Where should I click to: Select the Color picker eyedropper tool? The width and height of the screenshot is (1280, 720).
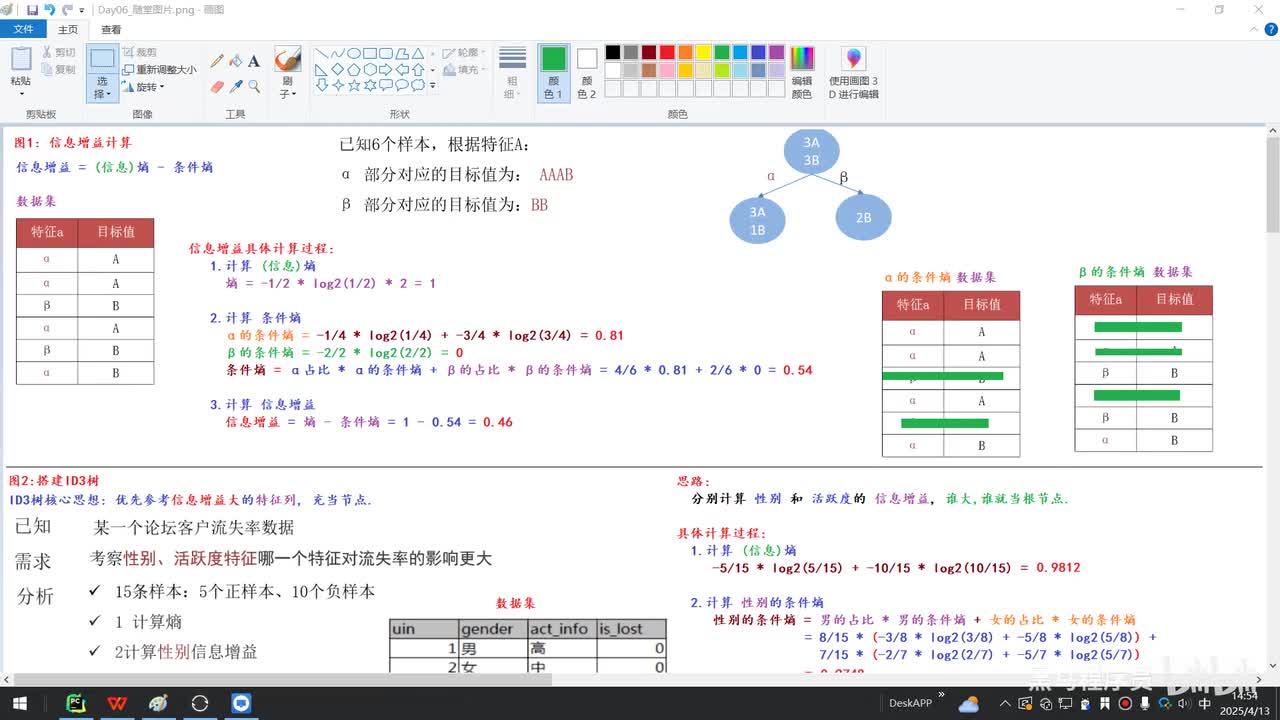click(x=236, y=87)
